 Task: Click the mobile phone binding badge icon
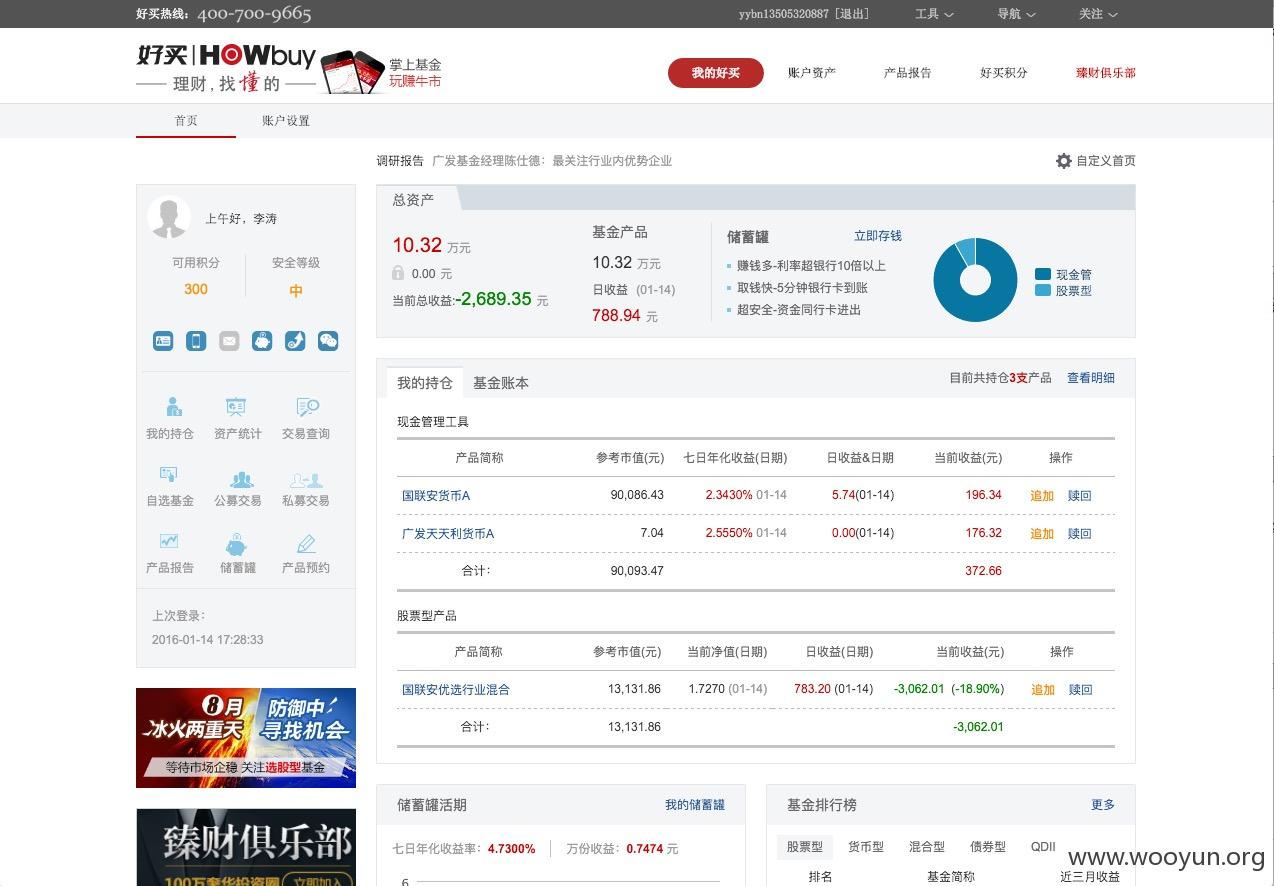pos(196,341)
